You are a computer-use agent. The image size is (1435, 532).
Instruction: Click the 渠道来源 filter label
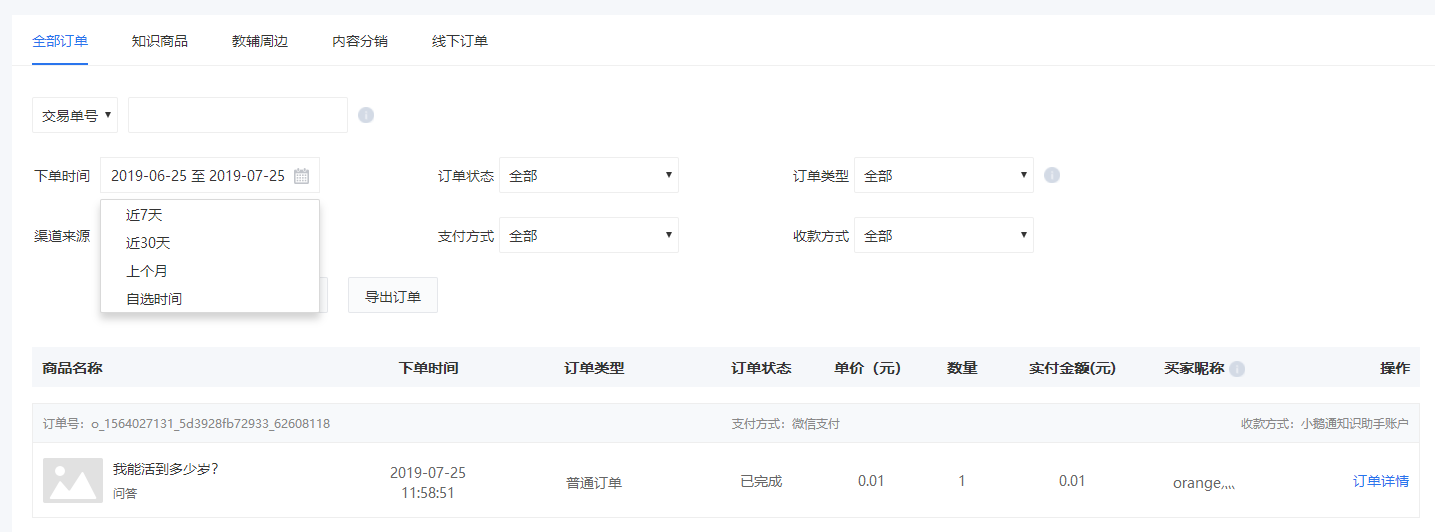pyautogui.click(x=62, y=236)
